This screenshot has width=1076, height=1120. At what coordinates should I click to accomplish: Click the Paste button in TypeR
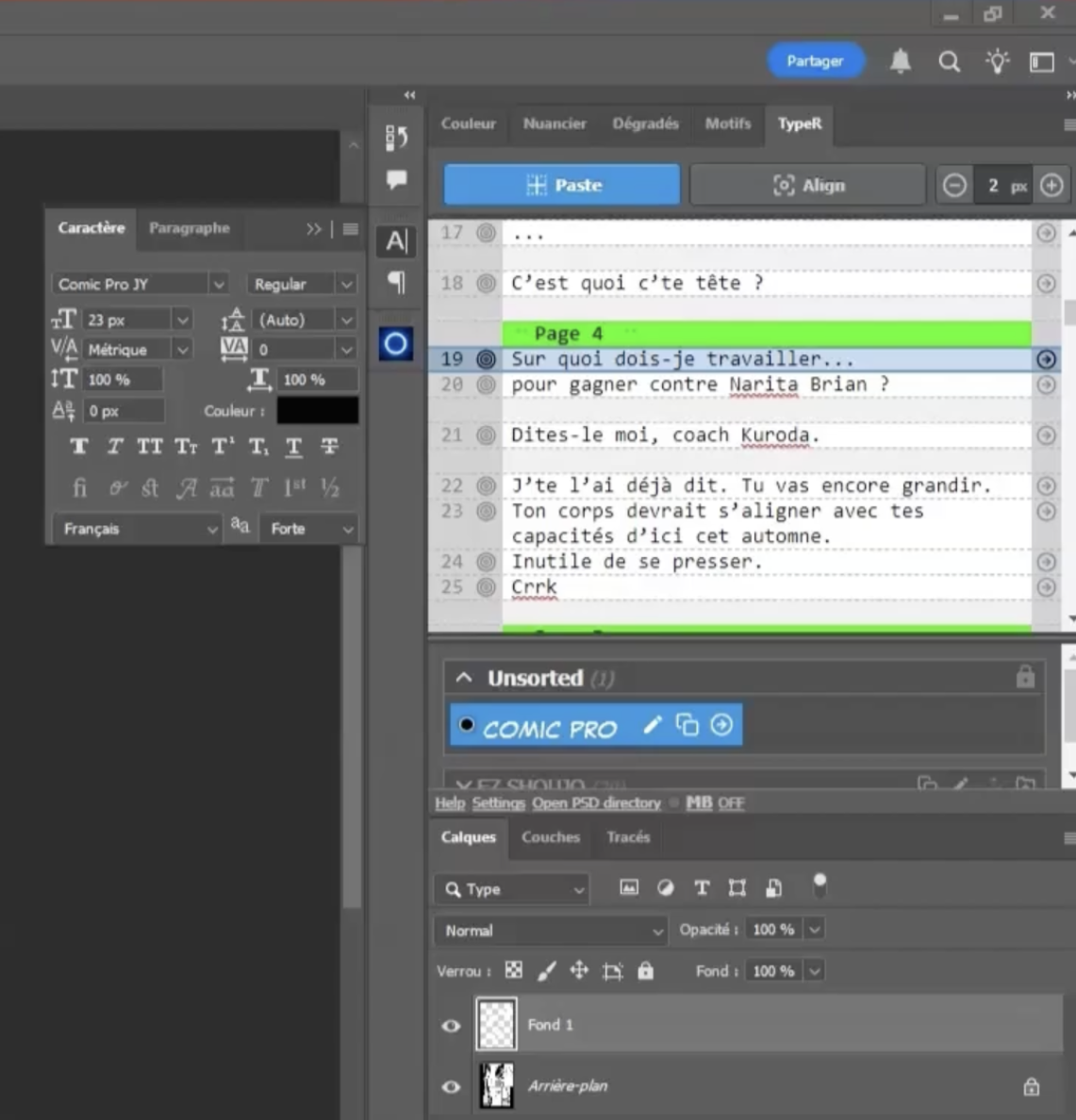coord(561,185)
